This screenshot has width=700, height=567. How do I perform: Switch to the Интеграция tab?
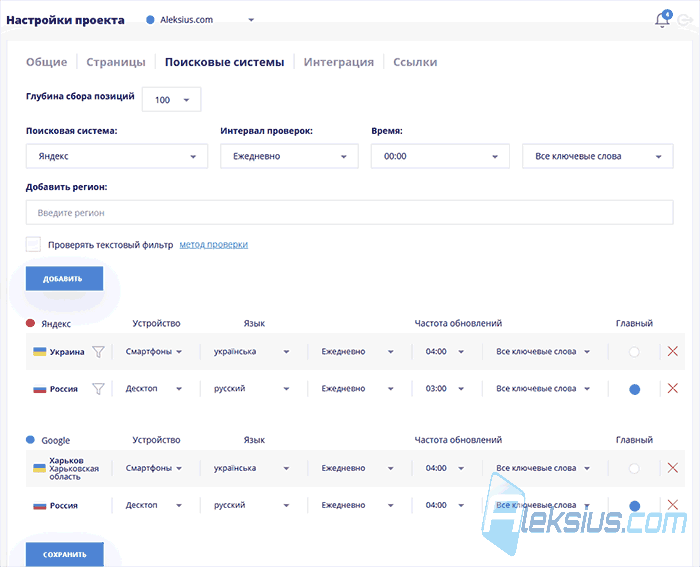point(339,62)
